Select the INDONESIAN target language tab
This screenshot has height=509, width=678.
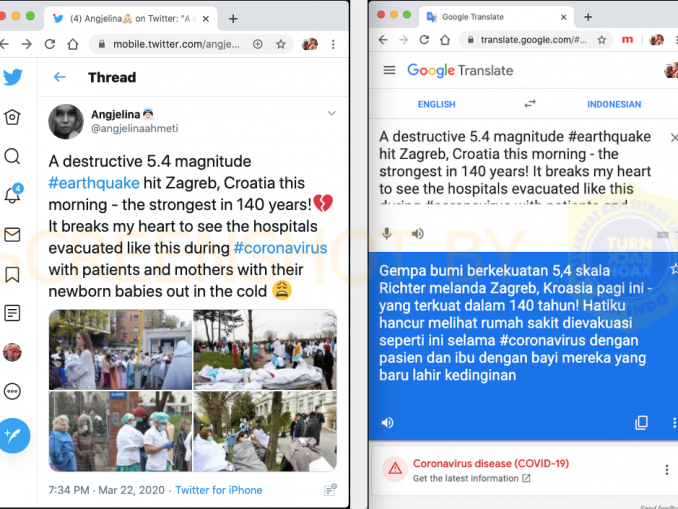[x=614, y=104]
